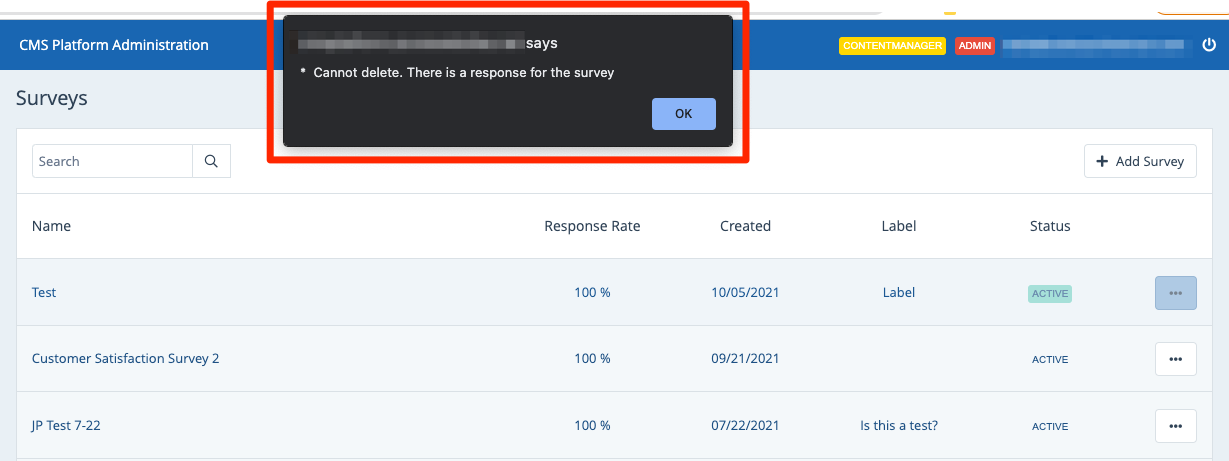Image resolution: width=1229 pixels, height=461 pixels.
Task: Open three-dot menu for Customer Satisfaction Survey 2
Action: coord(1175,359)
